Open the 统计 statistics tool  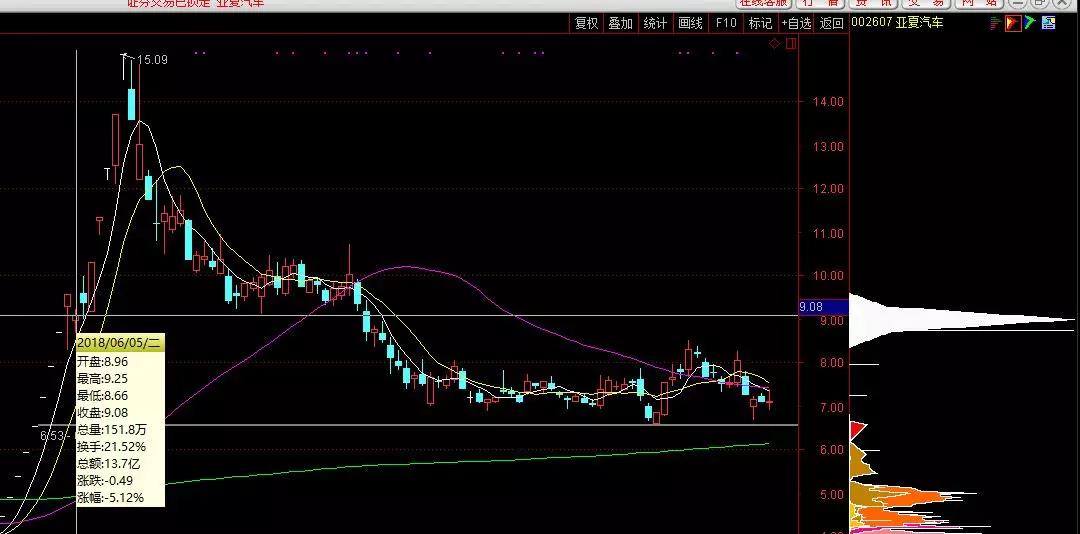coord(655,23)
